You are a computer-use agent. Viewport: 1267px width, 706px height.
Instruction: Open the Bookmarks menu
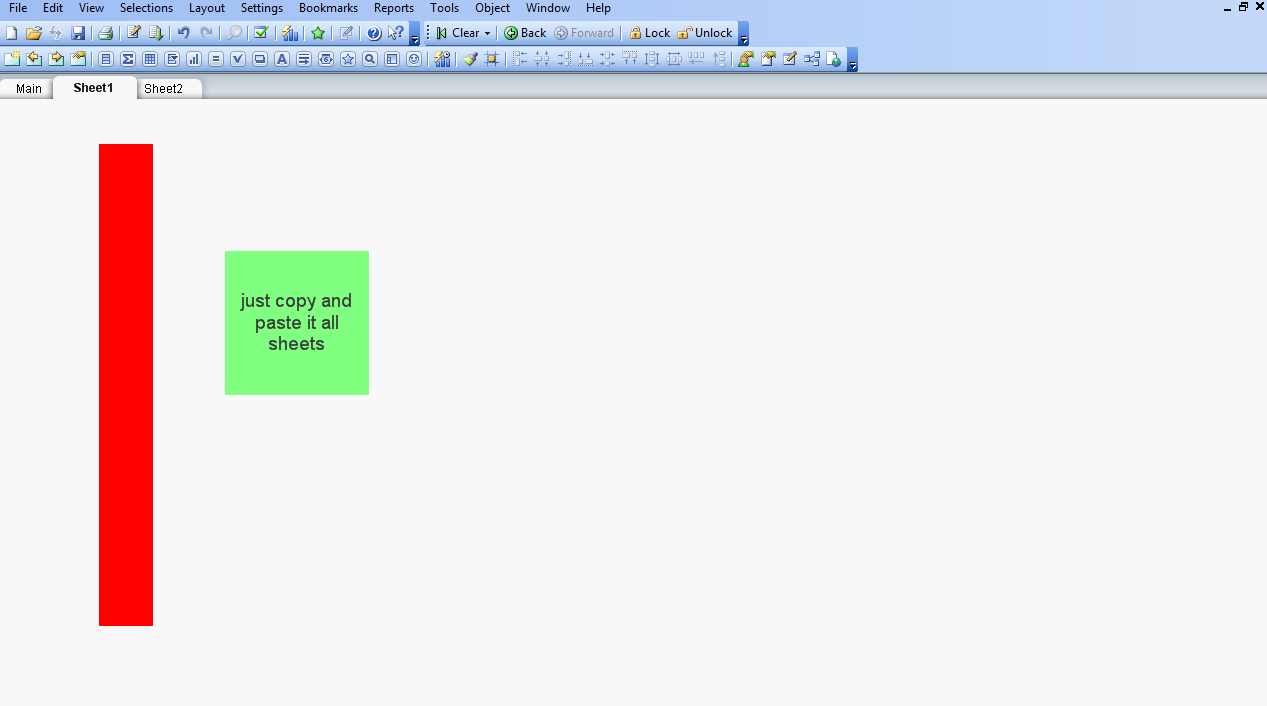click(328, 8)
